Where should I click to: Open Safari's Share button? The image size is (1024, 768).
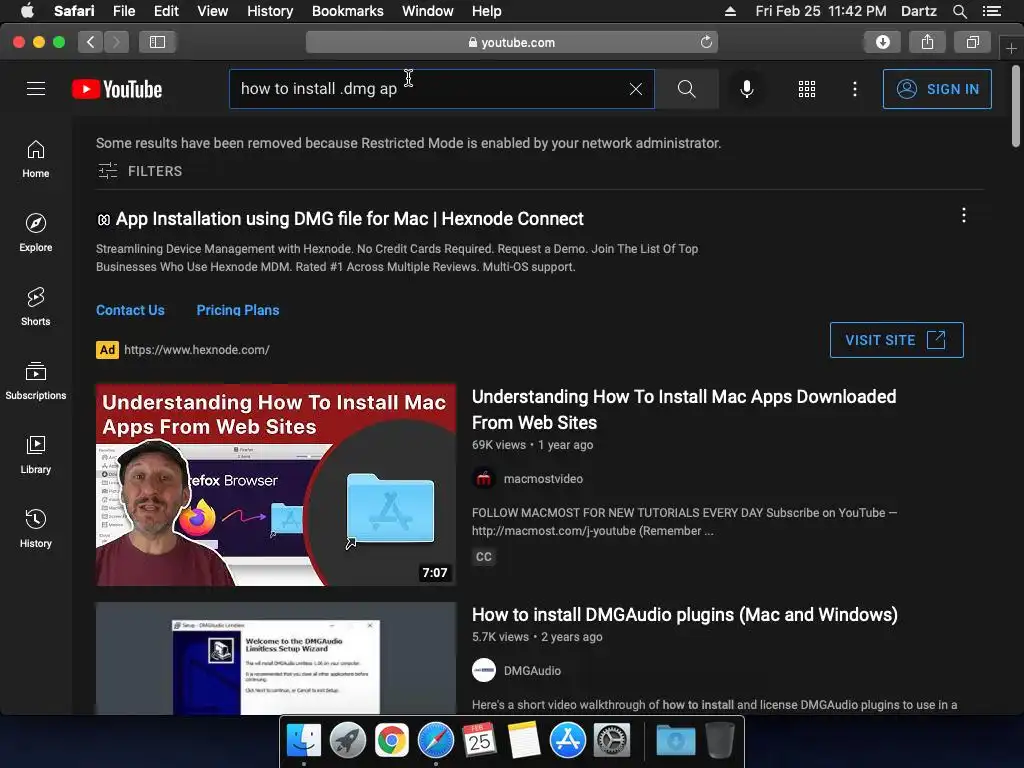tap(927, 42)
